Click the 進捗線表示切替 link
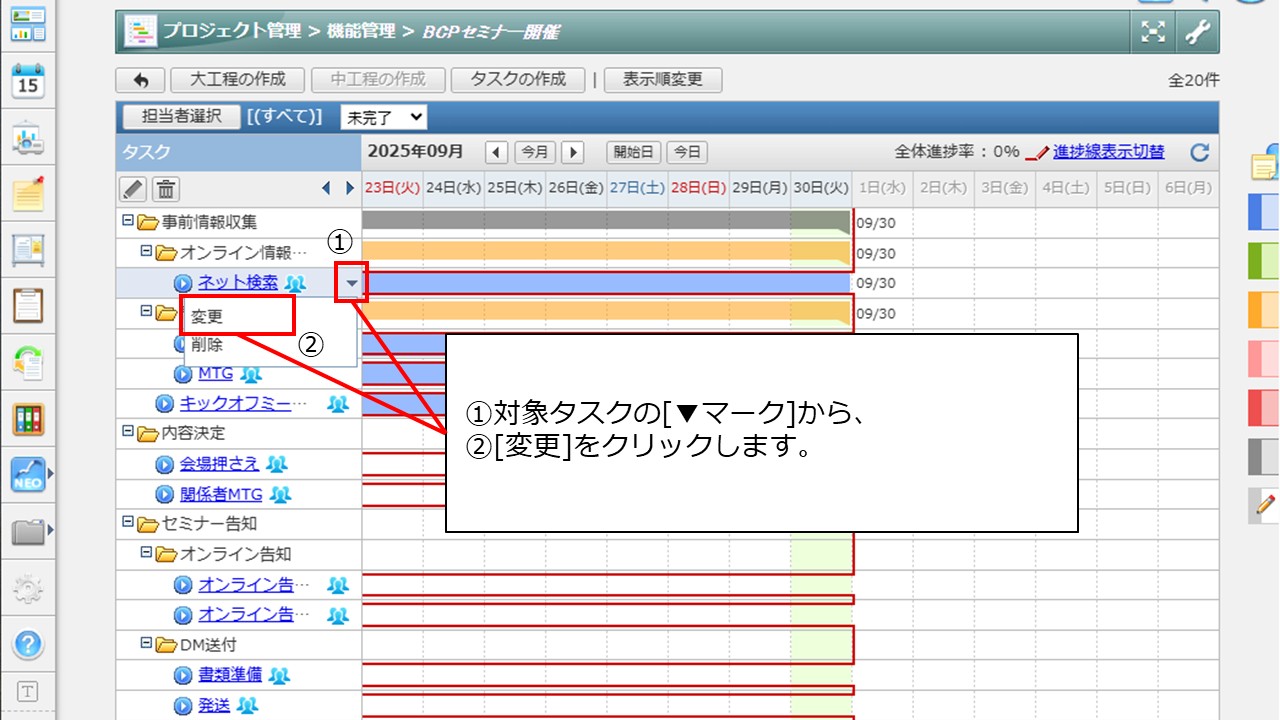 point(1108,152)
